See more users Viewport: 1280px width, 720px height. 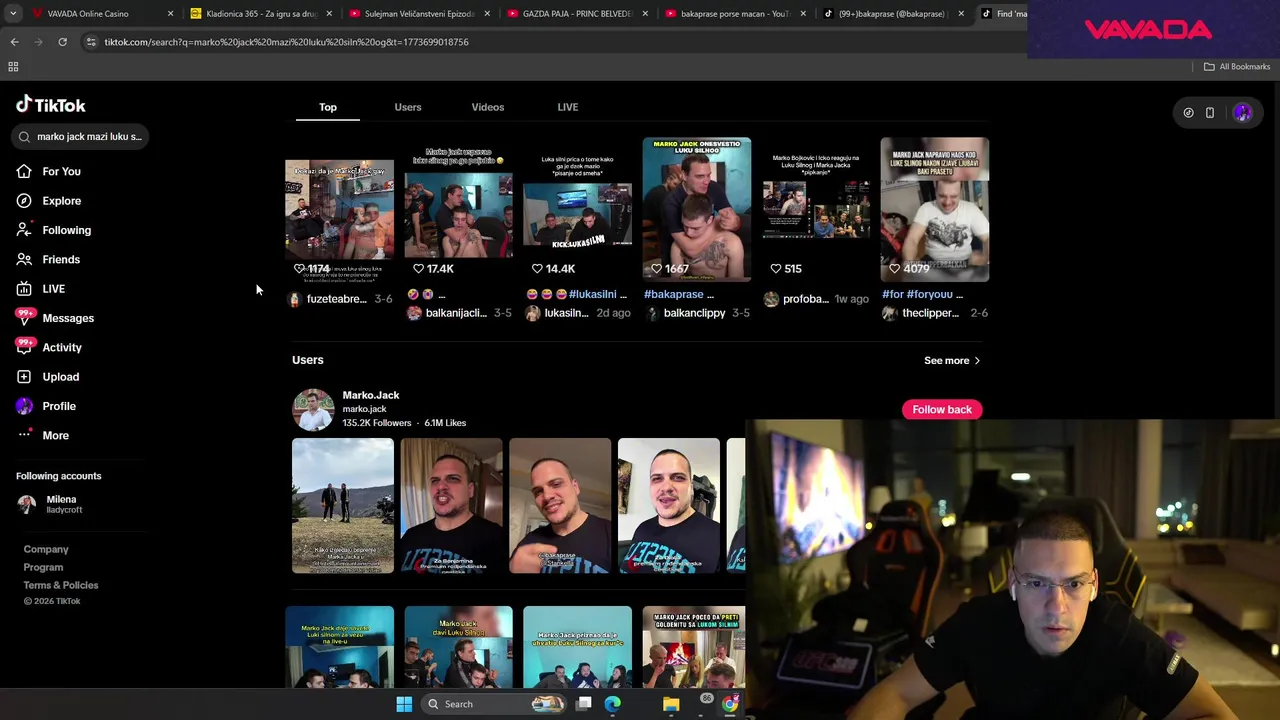pos(952,360)
